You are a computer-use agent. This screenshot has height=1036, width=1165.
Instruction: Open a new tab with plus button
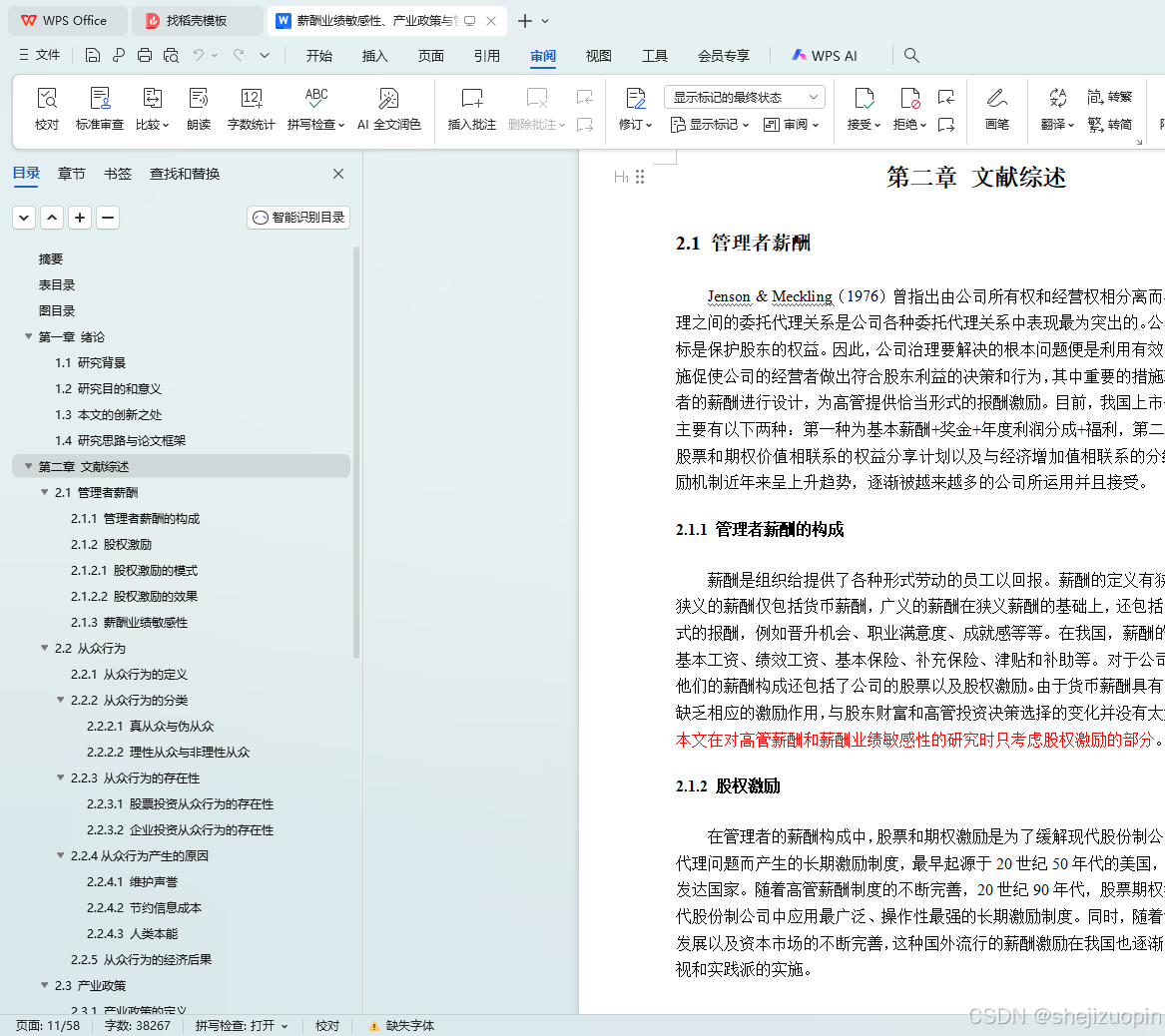[524, 21]
